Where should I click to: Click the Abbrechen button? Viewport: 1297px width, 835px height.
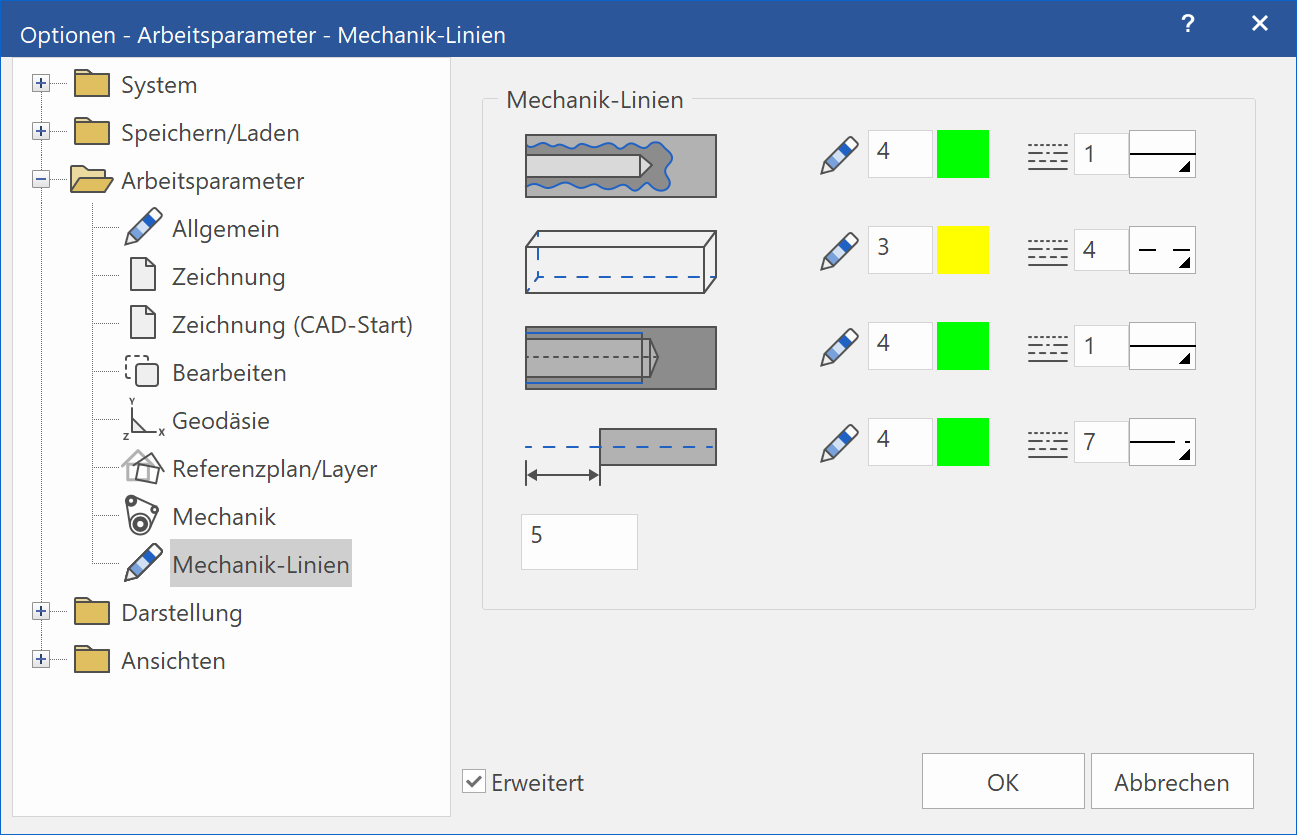(1172, 781)
